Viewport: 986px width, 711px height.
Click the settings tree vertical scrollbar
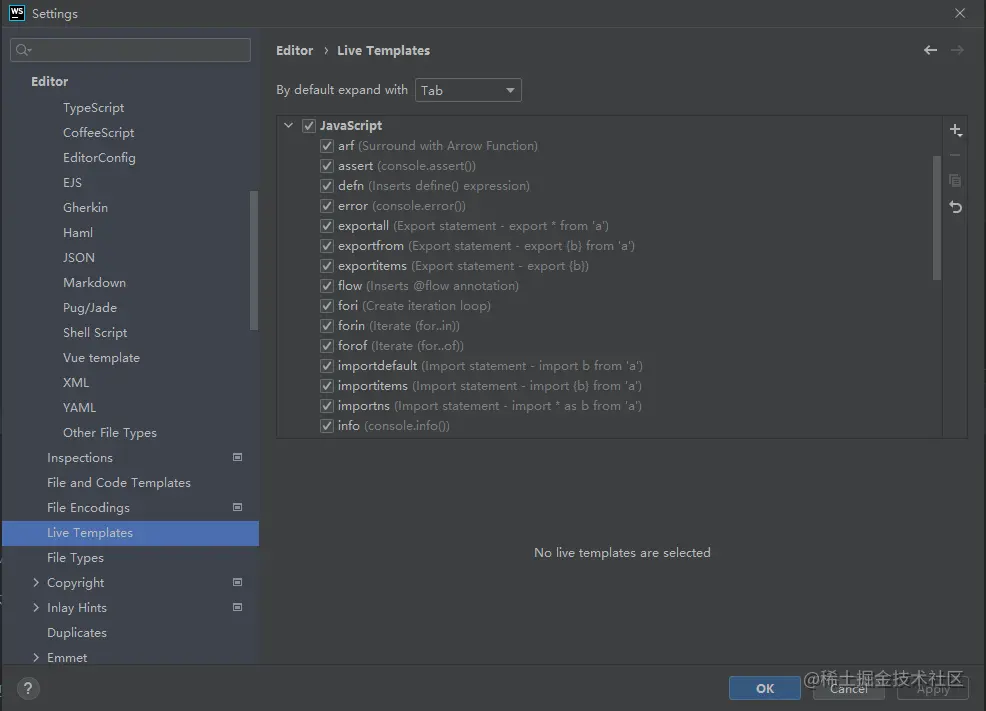coord(254,260)
